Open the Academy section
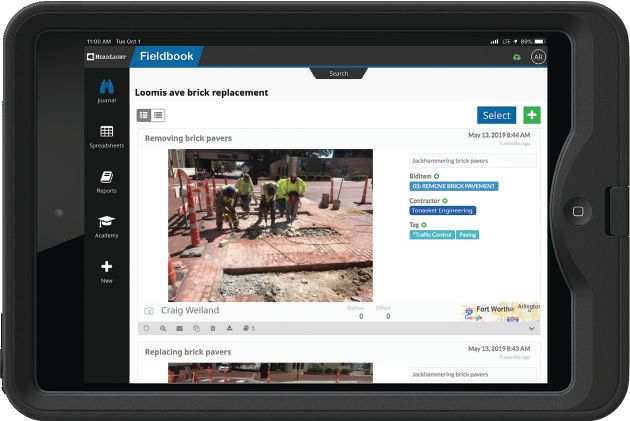 point(106,225)
